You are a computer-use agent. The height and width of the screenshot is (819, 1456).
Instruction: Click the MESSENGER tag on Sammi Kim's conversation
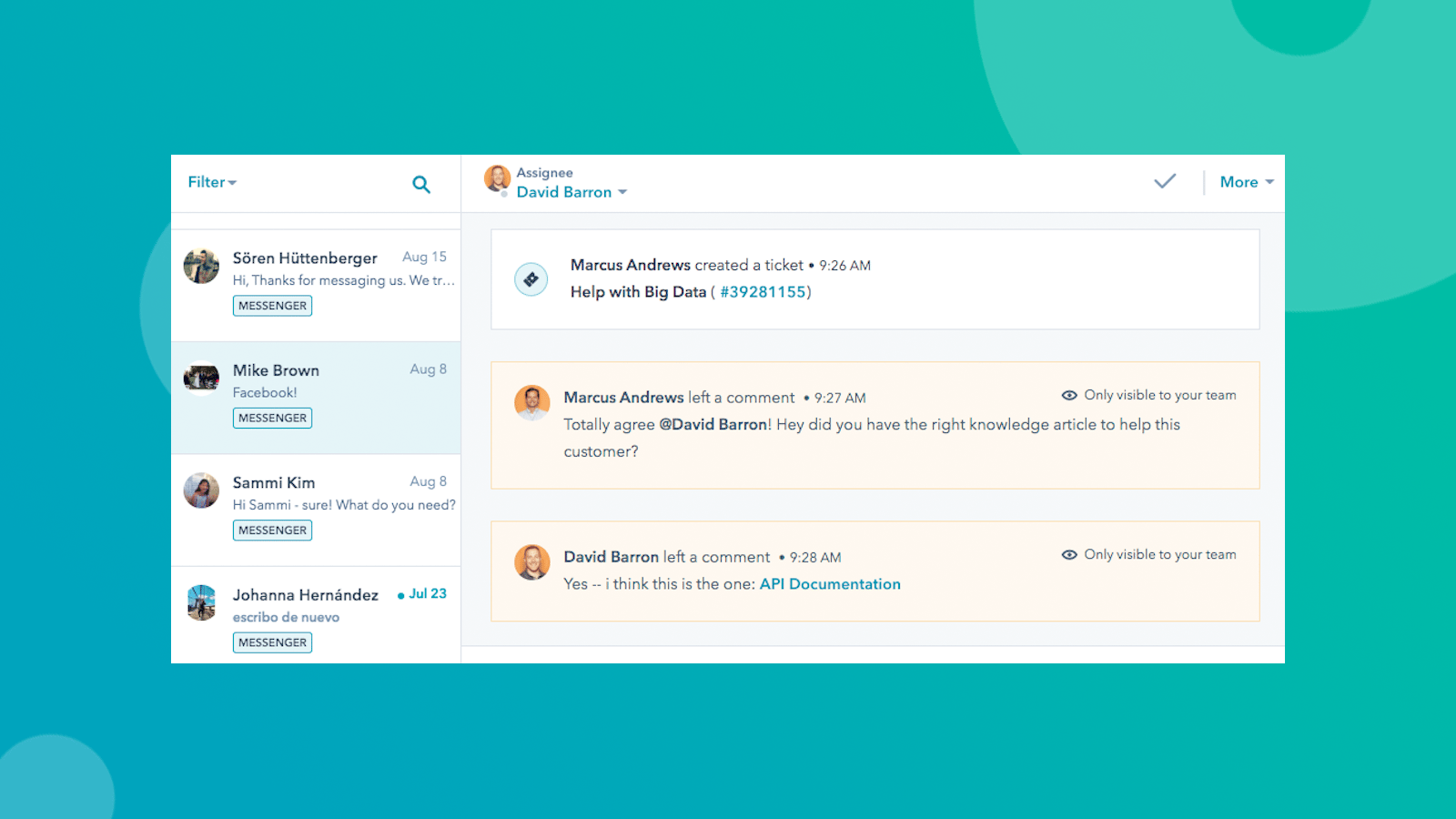272,530
